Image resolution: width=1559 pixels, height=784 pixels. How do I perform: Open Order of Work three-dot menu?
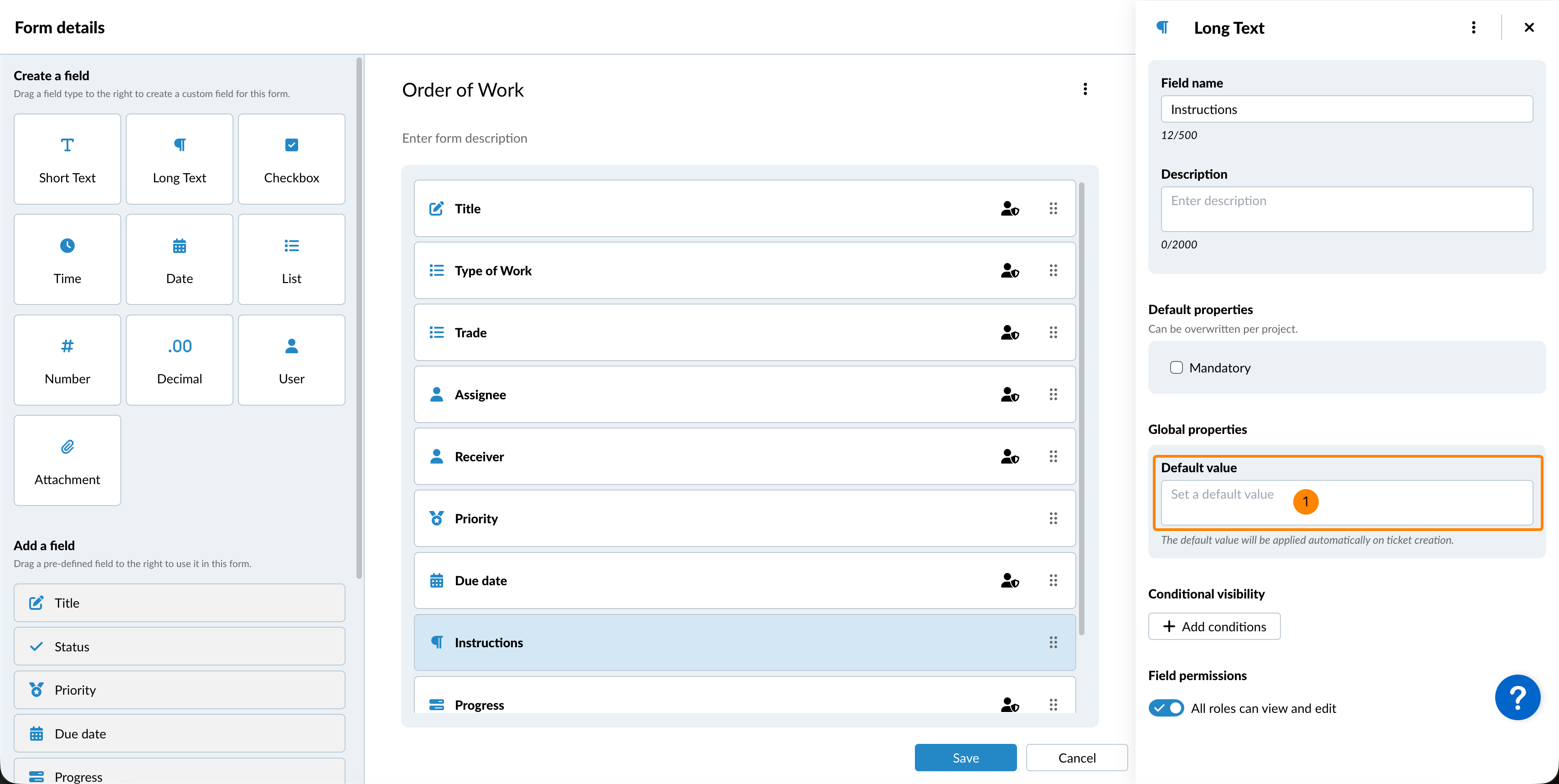point(1084,89)
